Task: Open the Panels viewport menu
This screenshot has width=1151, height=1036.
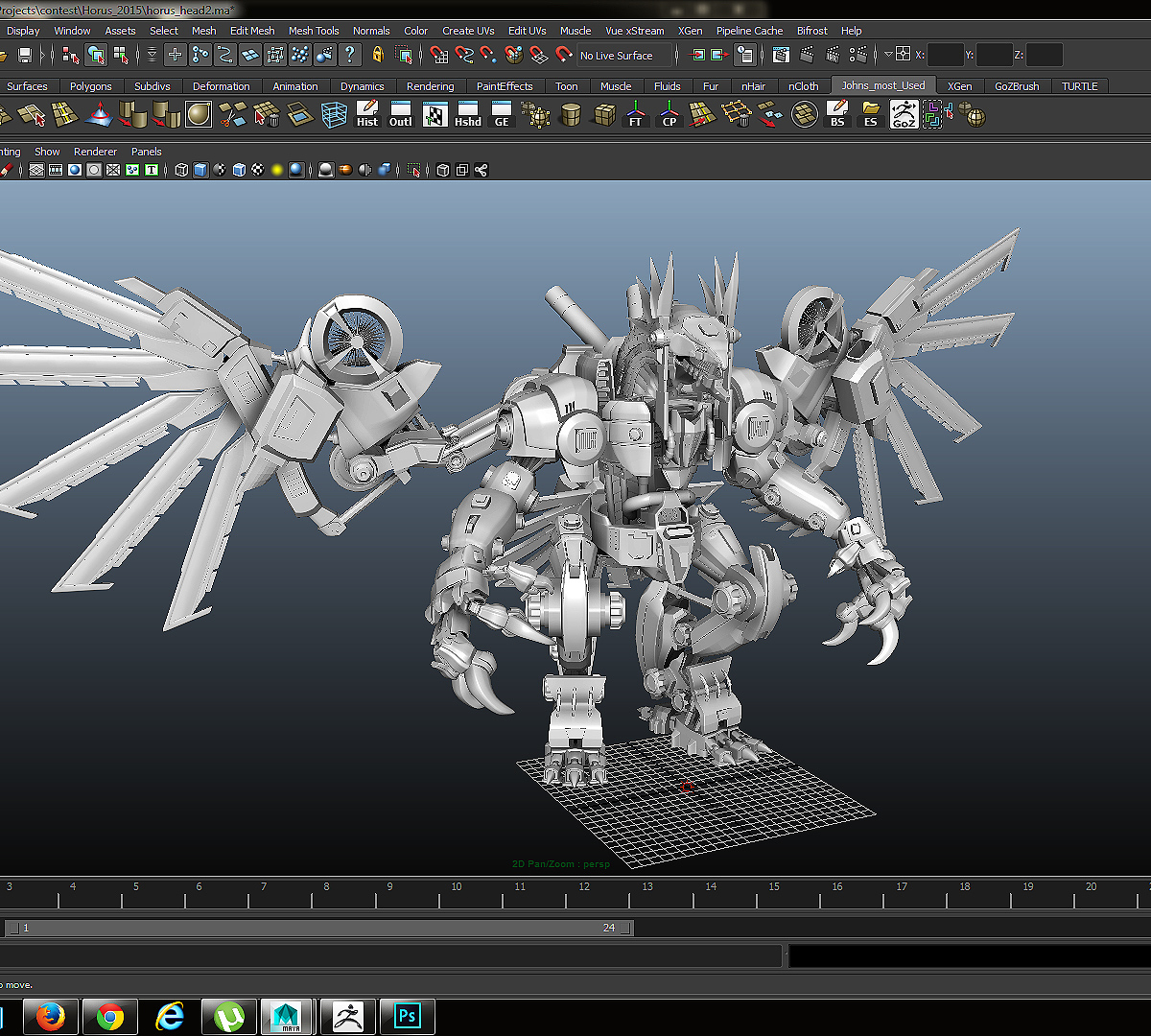Action: click(147, 152)
